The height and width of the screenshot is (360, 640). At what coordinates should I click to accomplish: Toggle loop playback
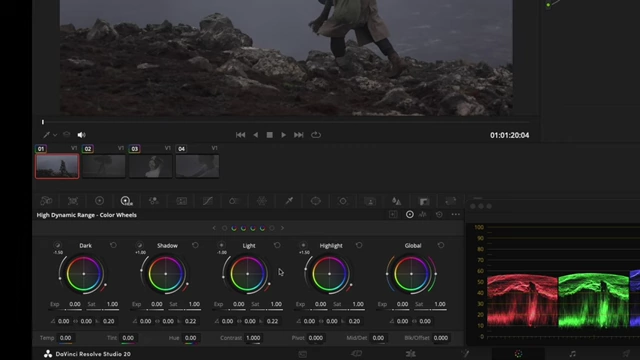click(316, 135)
